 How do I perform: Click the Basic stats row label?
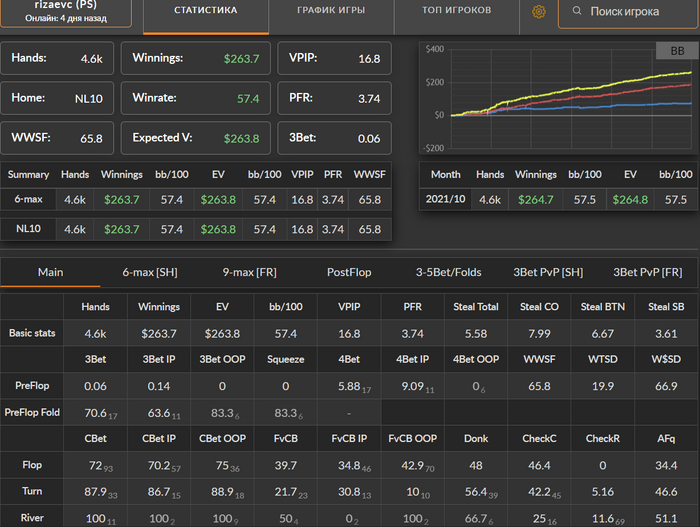(32, 333)
